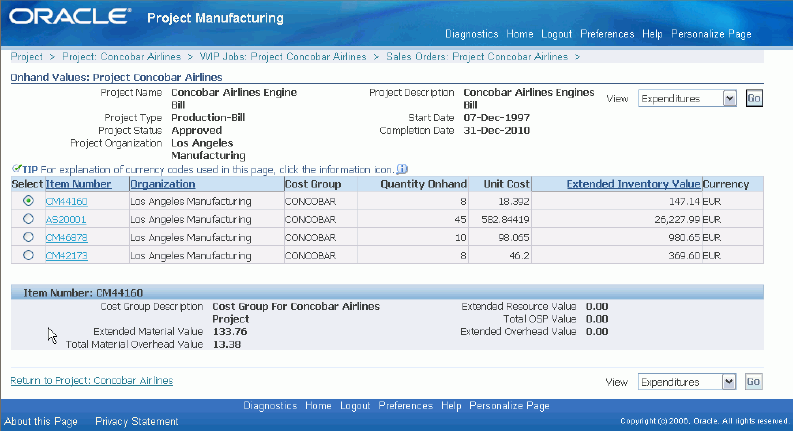Select the CM42173 row radio button
The image size is (793, 431).
tap(28, 255)
